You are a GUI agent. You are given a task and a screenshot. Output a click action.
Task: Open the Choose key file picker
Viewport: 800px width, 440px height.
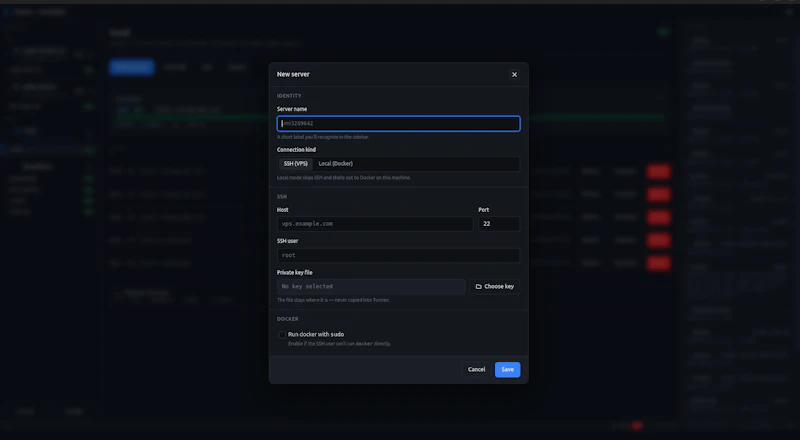(495, 286)
